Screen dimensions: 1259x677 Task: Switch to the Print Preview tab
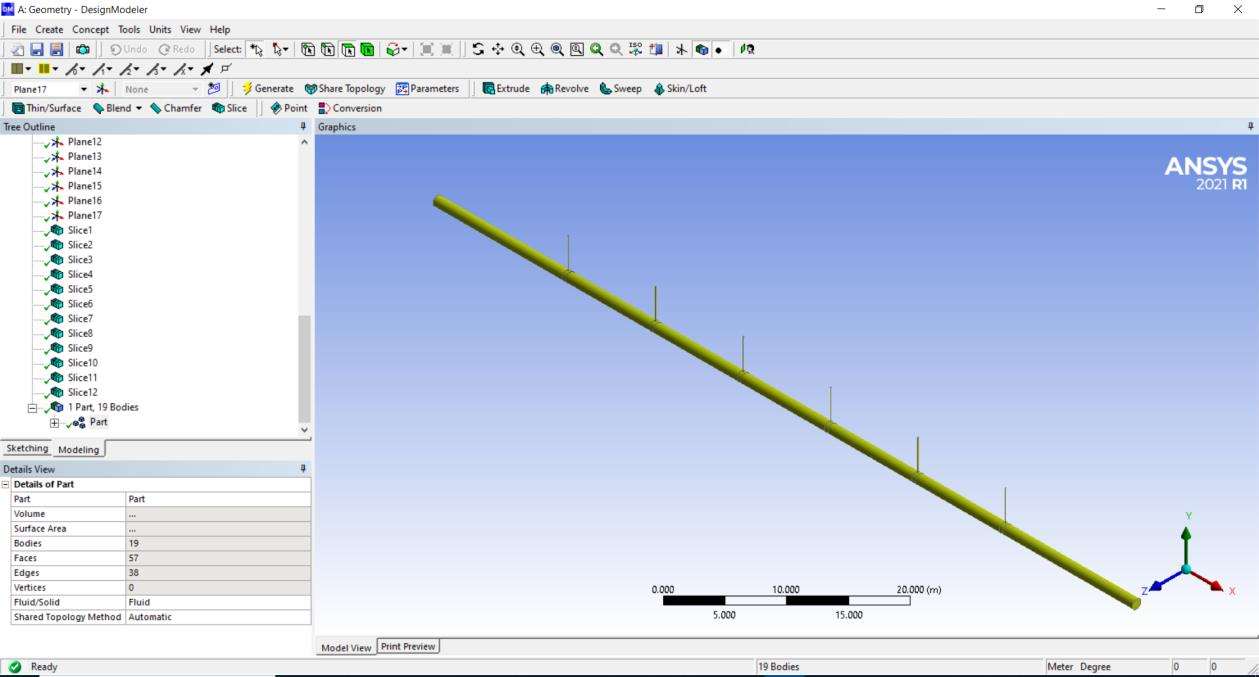point(408,647)
